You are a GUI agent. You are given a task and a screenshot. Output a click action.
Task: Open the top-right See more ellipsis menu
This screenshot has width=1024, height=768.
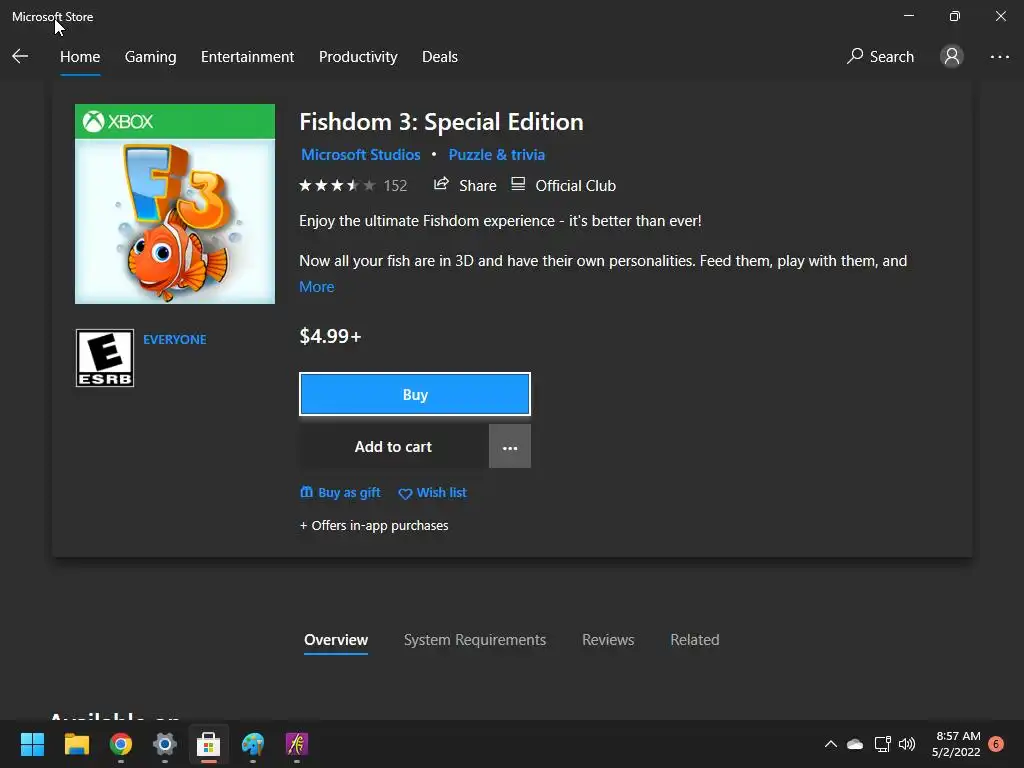coord(999,57)
